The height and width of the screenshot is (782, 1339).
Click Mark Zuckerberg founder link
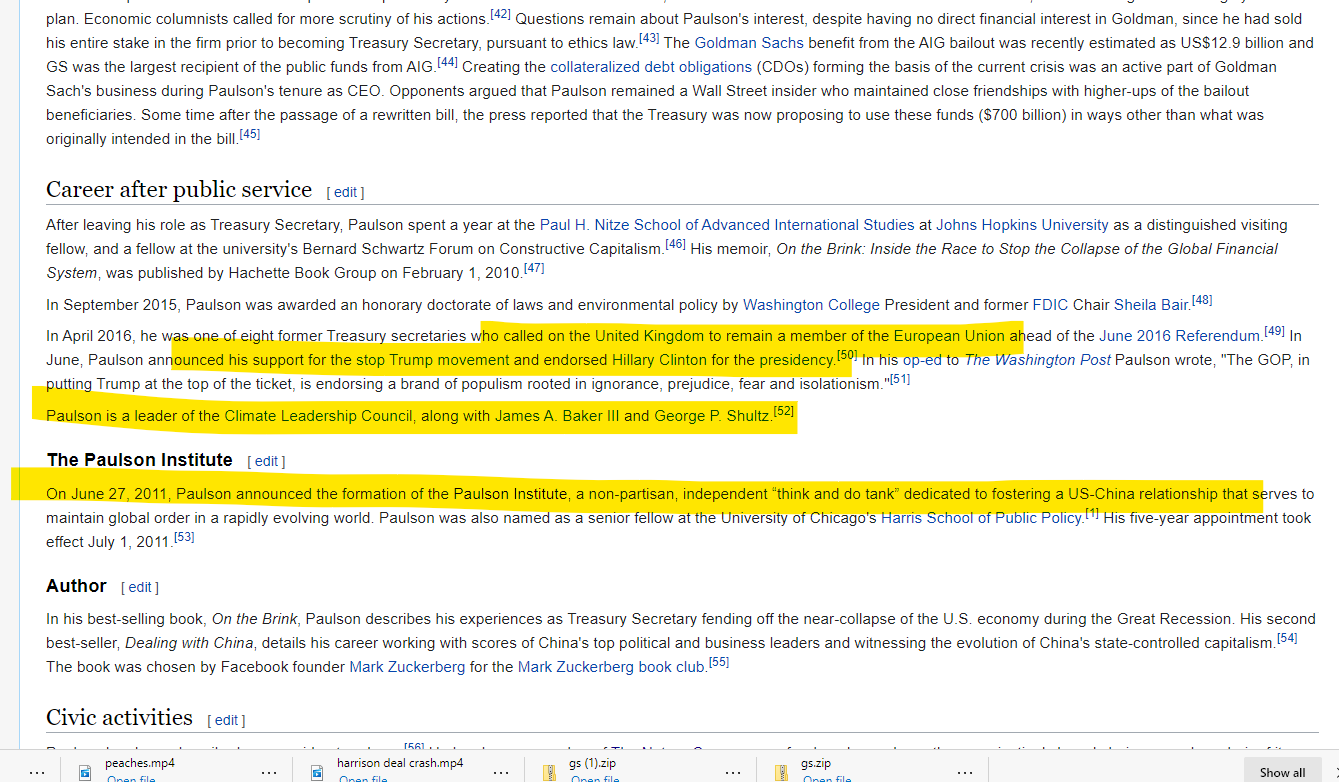(x=407, y=666)
